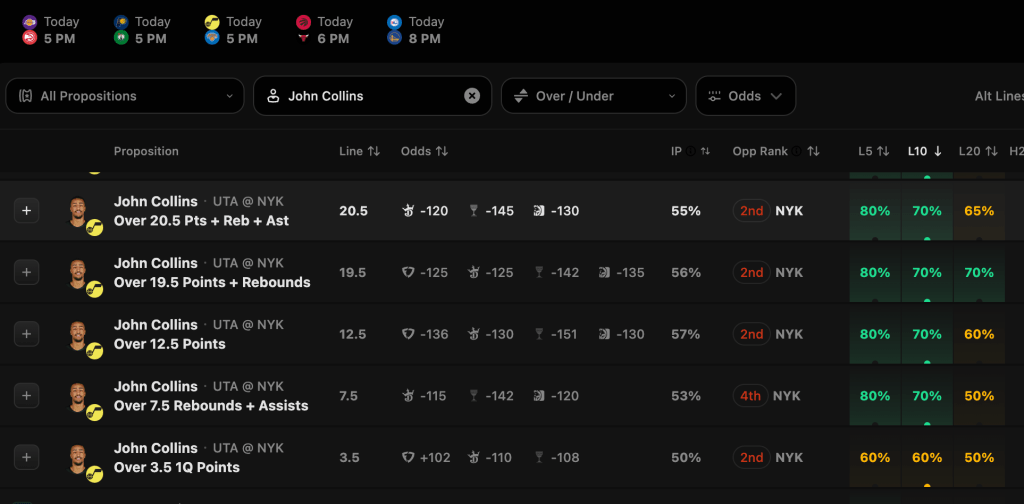
Task: Add Over 20.5 Pts + Reb + Ast prop
Action: tap(27, 211)
